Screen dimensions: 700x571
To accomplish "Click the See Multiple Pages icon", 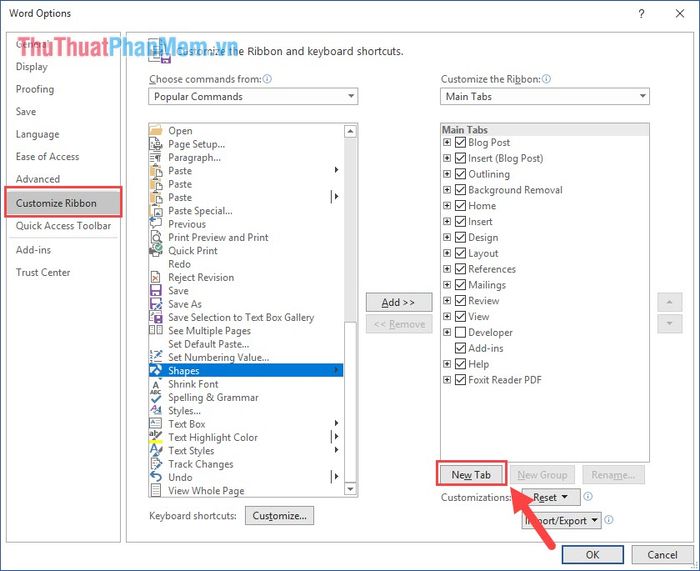I will 156,330.
